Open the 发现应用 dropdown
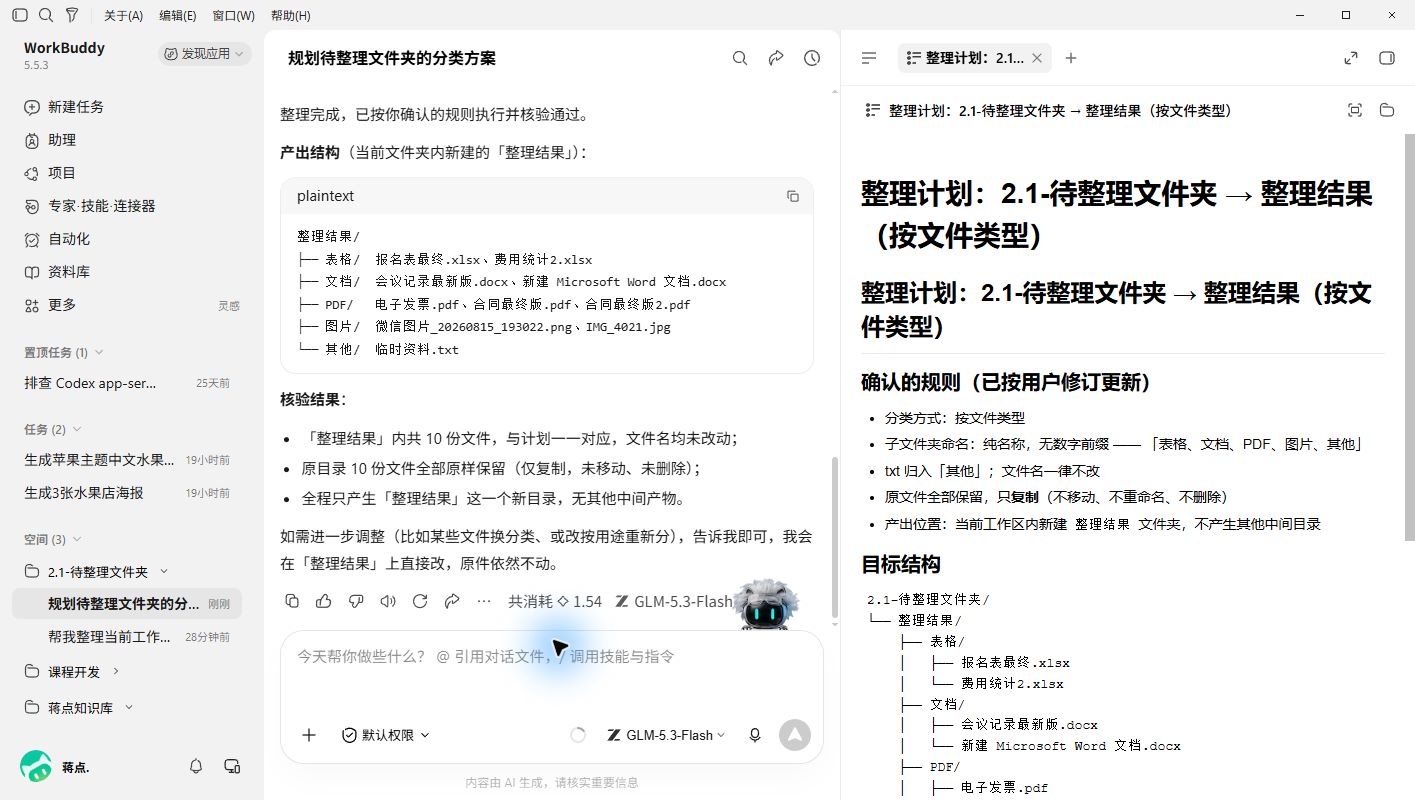The width and height of the screenshot is (1415, 800). (x=204, y=53)
